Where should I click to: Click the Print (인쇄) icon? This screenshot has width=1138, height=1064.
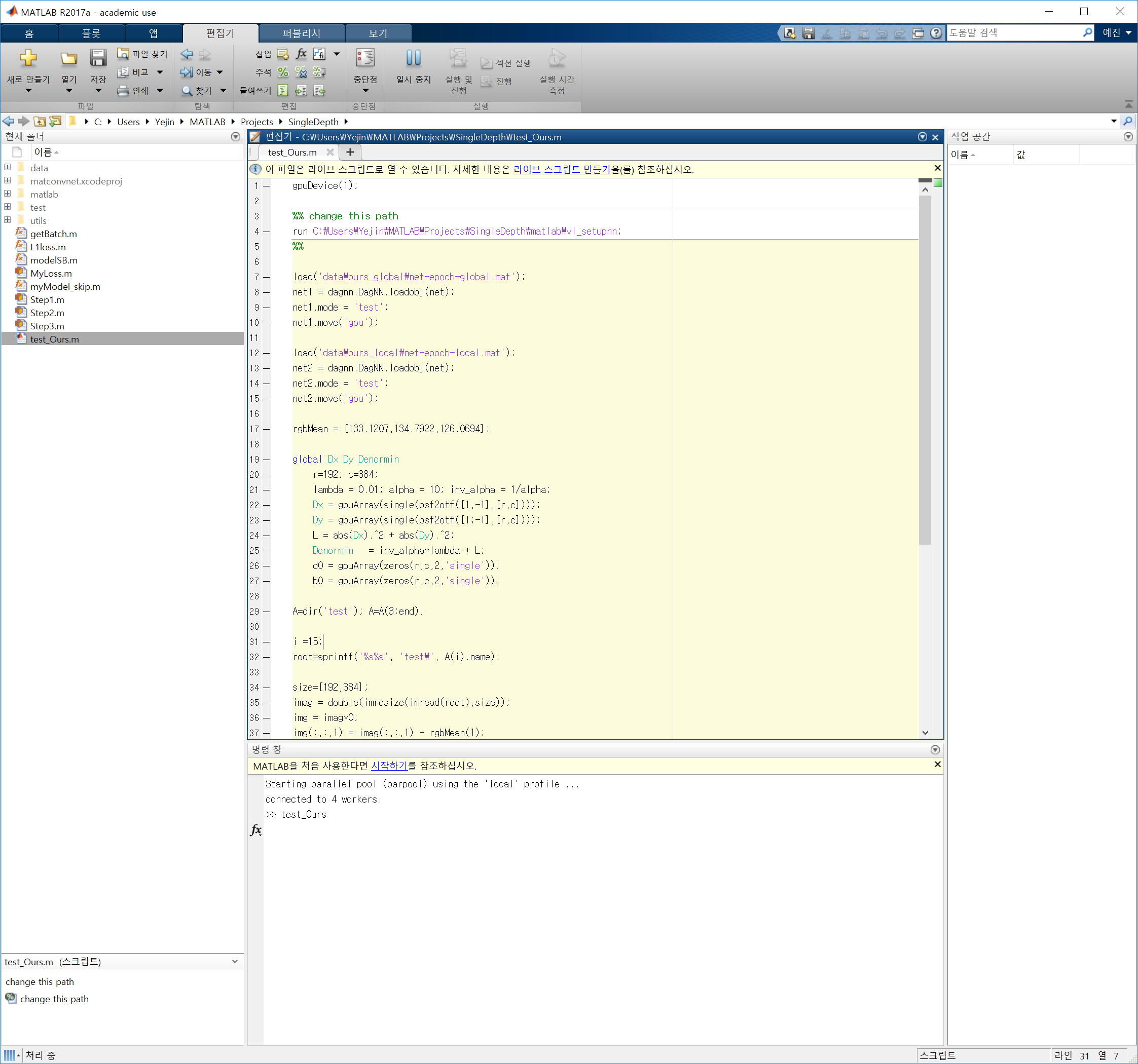(123, 90)
